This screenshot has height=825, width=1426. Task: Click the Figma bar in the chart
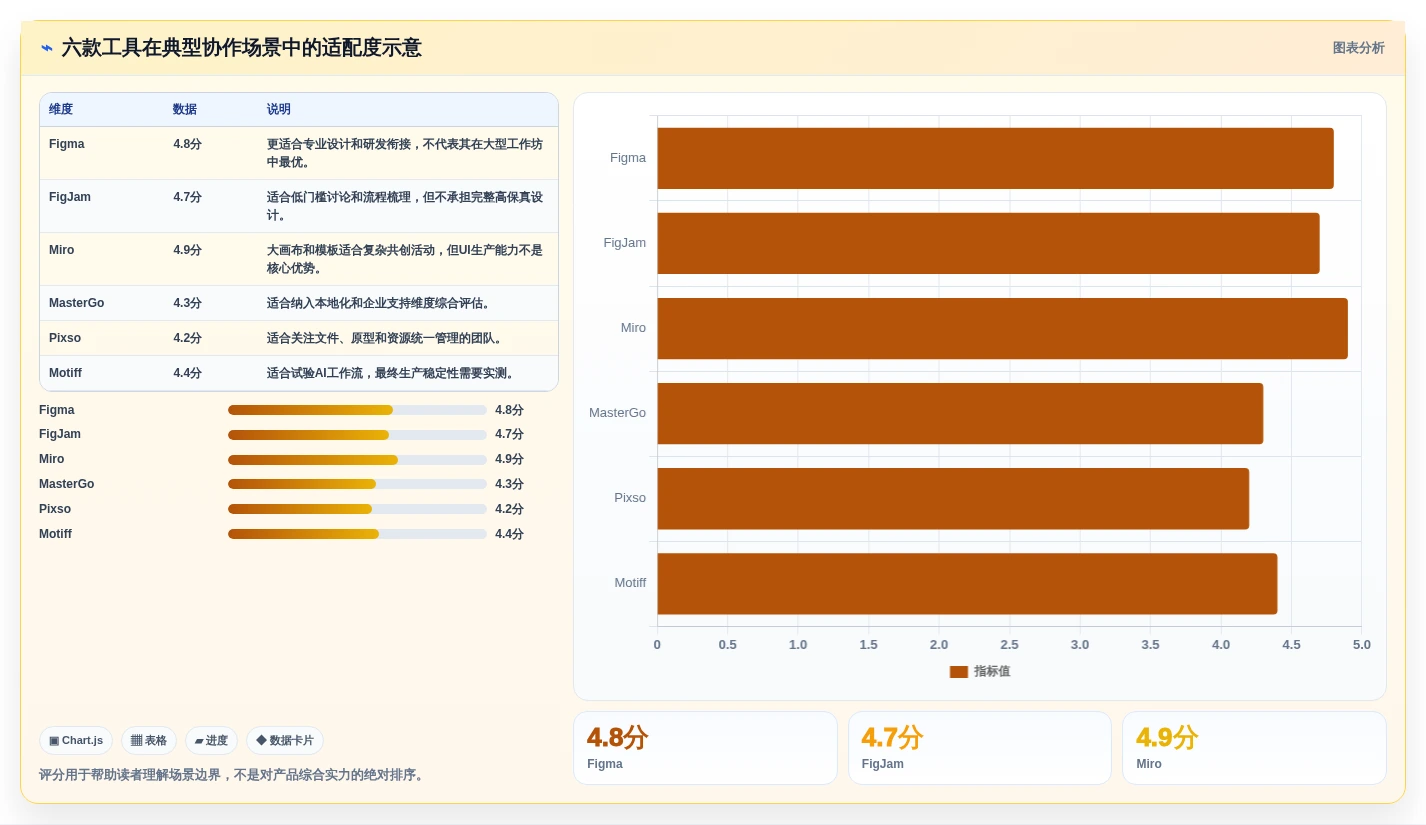point(995,158)
